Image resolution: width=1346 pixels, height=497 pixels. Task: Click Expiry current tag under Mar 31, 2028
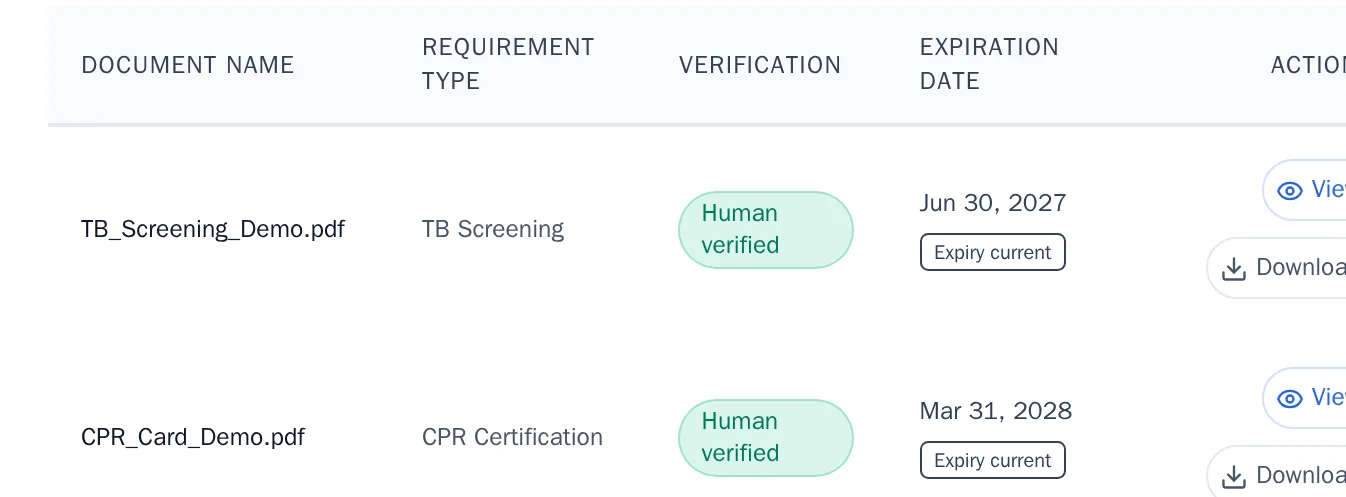993,461
